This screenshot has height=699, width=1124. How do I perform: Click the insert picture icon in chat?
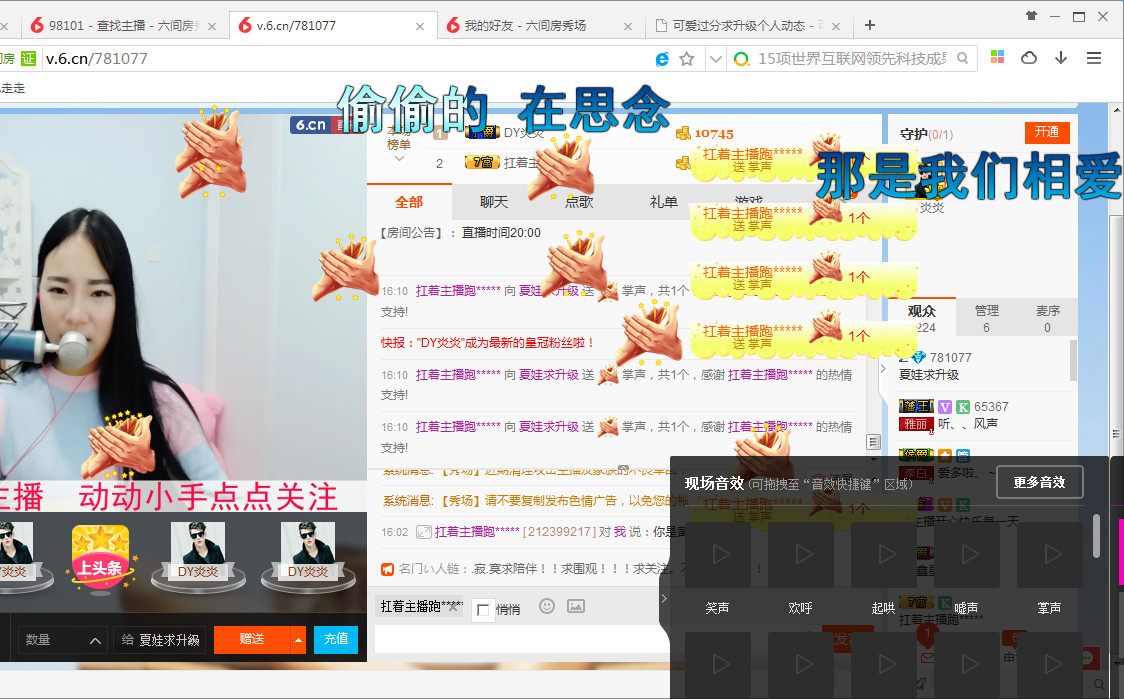tap(576, 607)
